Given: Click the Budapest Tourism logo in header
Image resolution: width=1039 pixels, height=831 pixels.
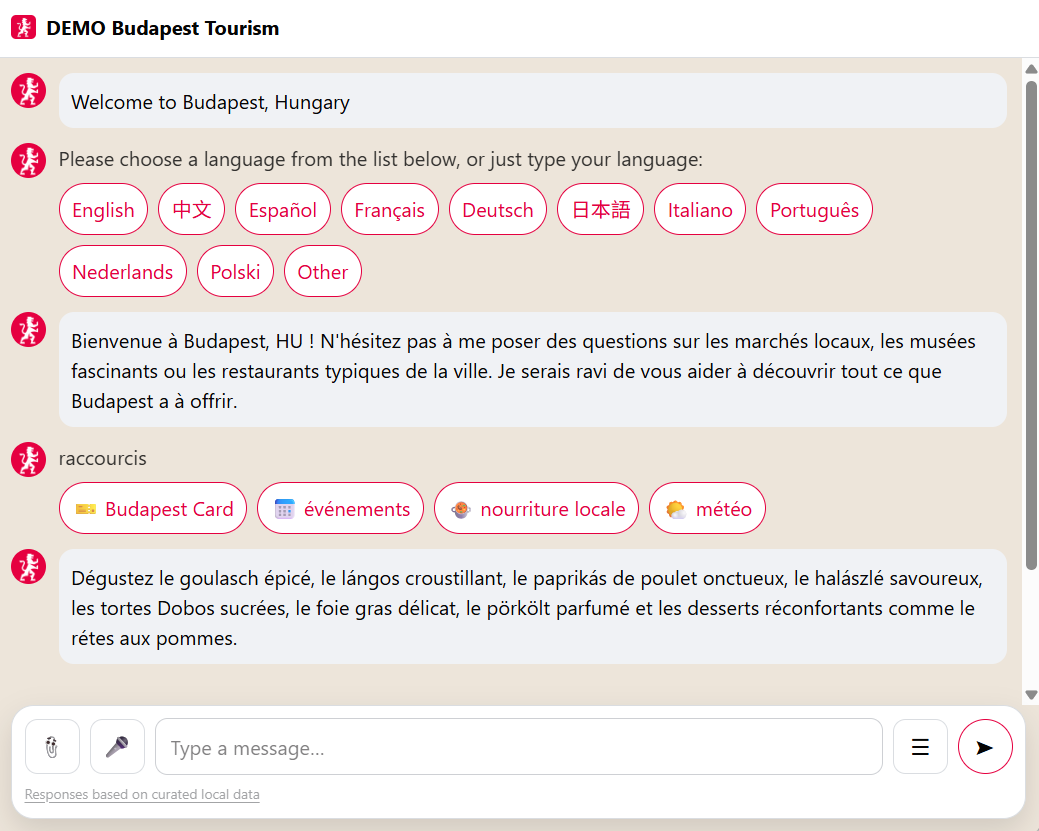Looking at the screenshot, I should pyautogui.click(x=23, y=28).
